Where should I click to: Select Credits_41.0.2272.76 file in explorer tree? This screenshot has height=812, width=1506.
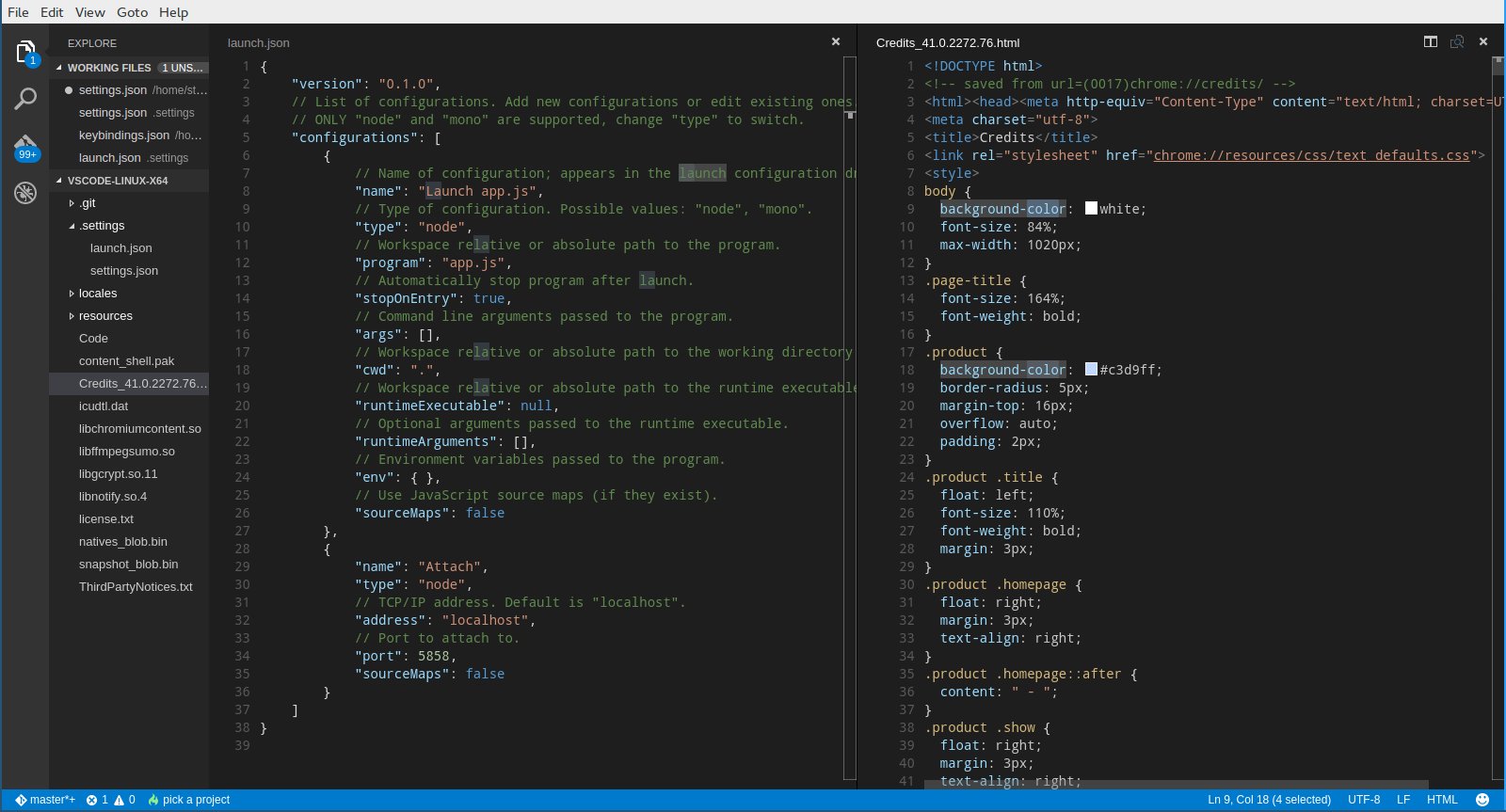pos(129,384)
